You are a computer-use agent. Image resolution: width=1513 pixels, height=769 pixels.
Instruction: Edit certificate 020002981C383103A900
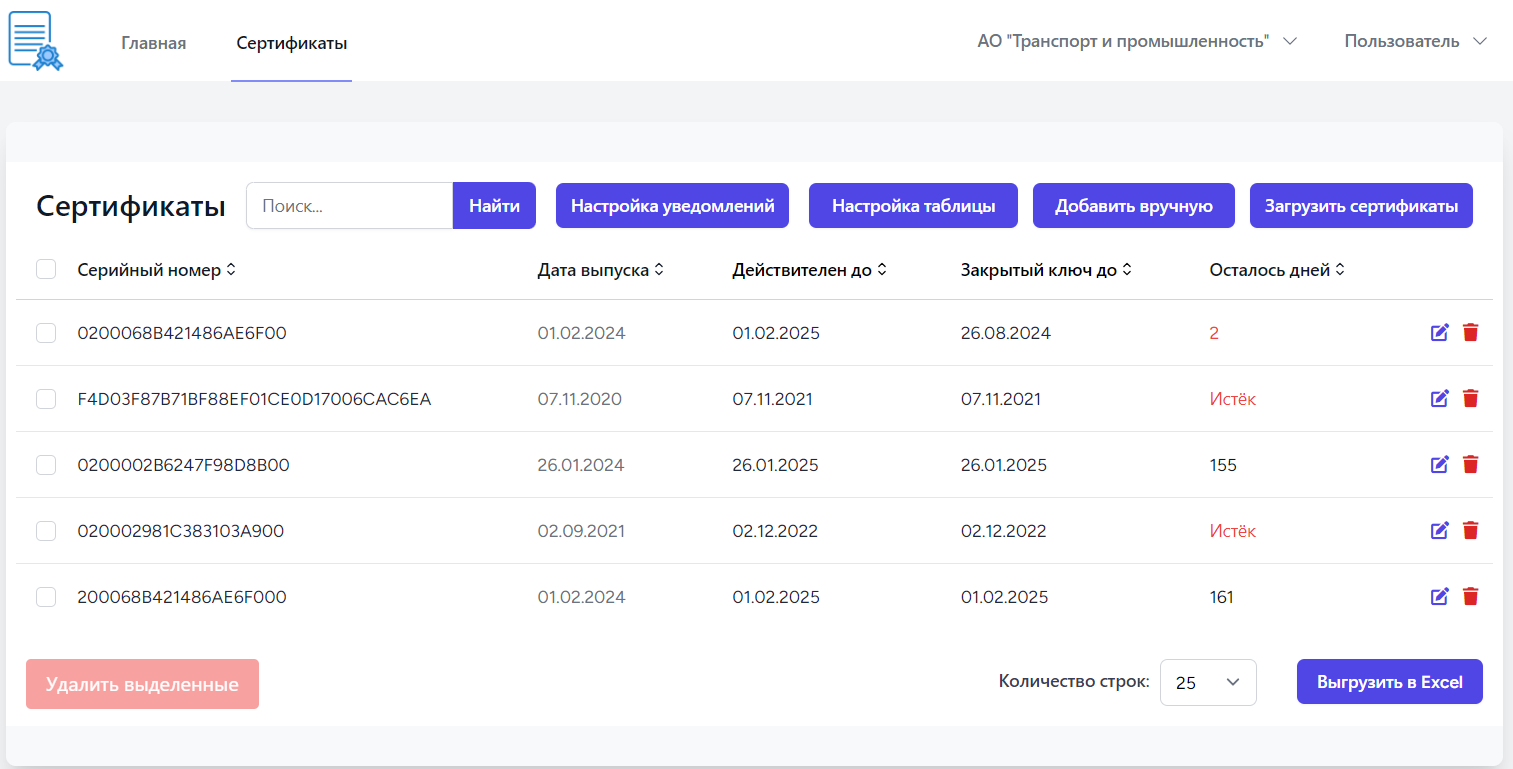coord(1440,531)
